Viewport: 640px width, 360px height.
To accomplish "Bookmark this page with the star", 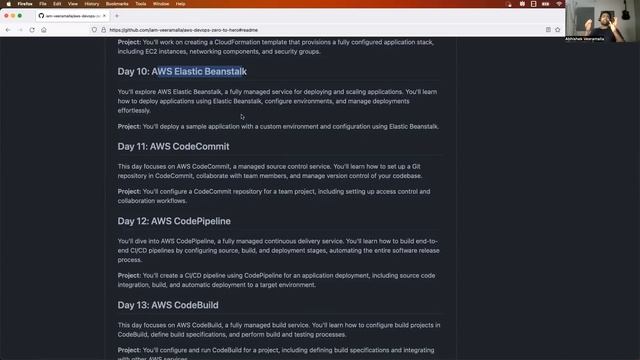I will [x=558, y=30].
